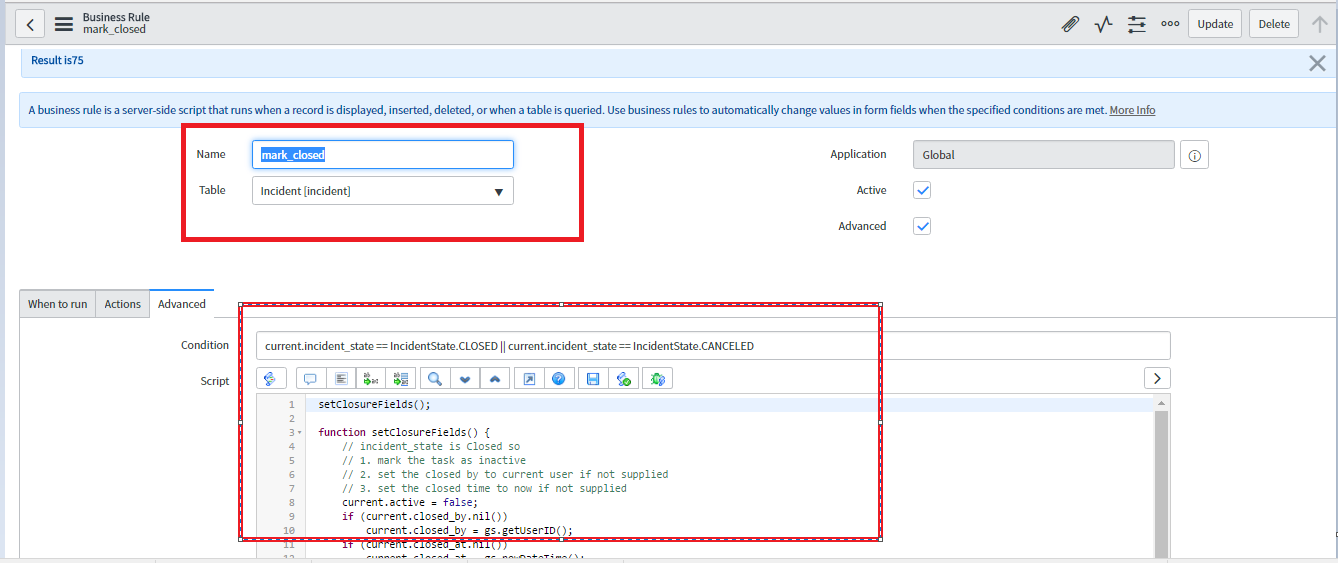Click the Delete button
The height and width of the screenshot is (563, 1338).
tap(1274, 24)
